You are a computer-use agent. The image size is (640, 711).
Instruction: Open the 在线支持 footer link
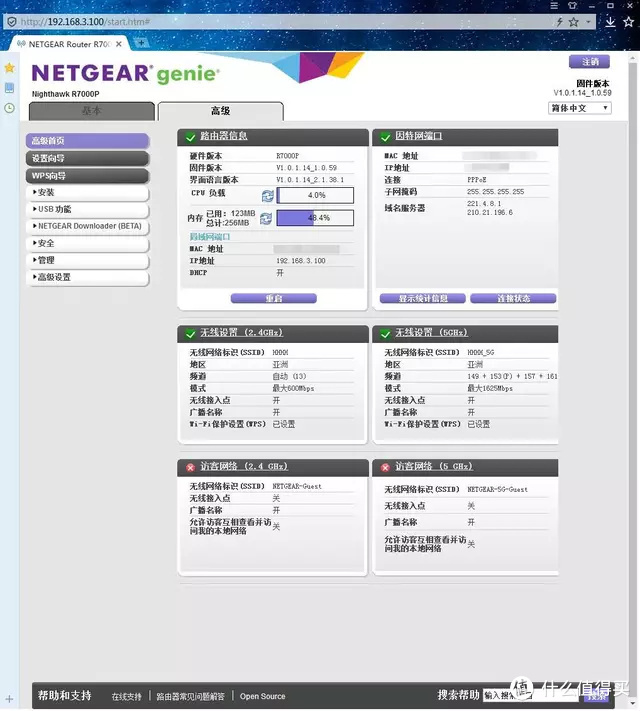tap(127, 696)
